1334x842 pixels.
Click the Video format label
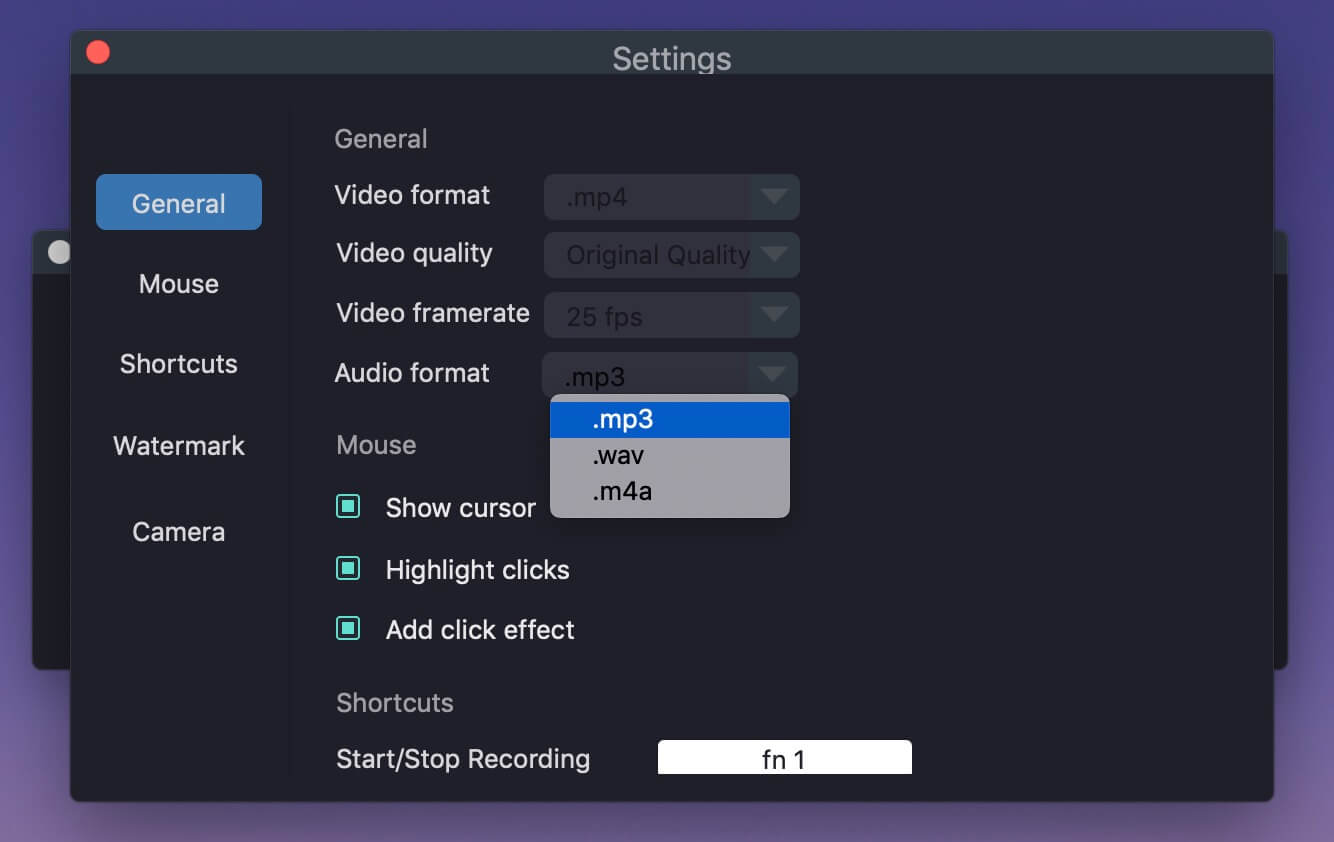(412, 195)
